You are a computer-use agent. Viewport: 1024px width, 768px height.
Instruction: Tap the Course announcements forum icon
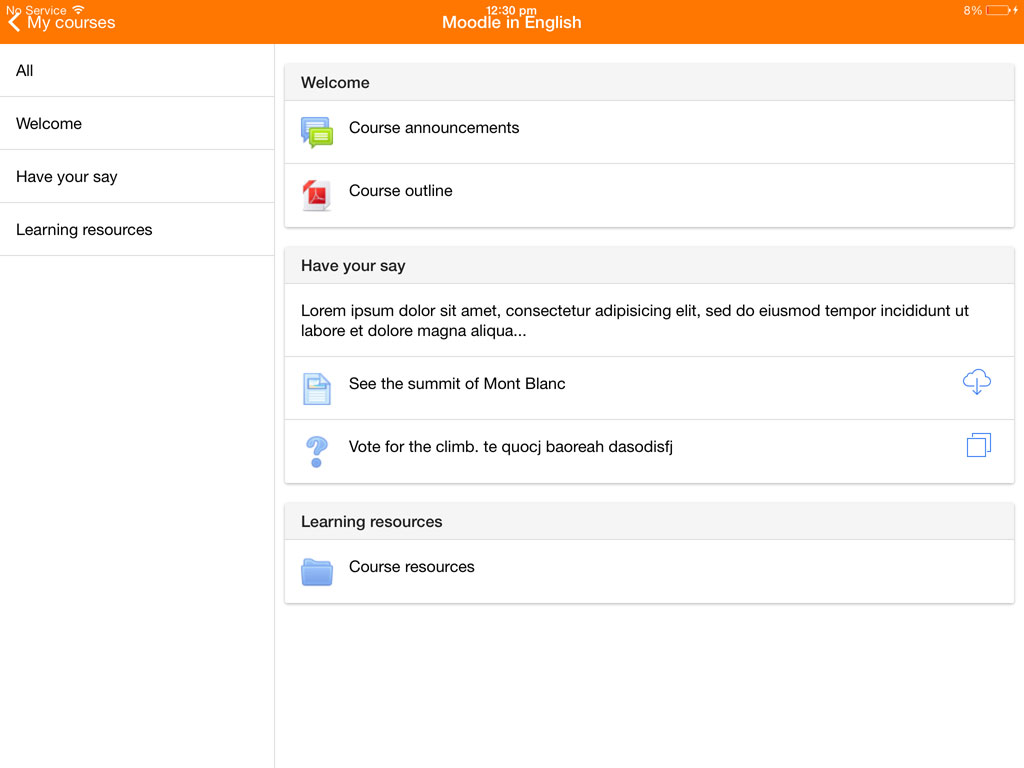tap(317, 133)
